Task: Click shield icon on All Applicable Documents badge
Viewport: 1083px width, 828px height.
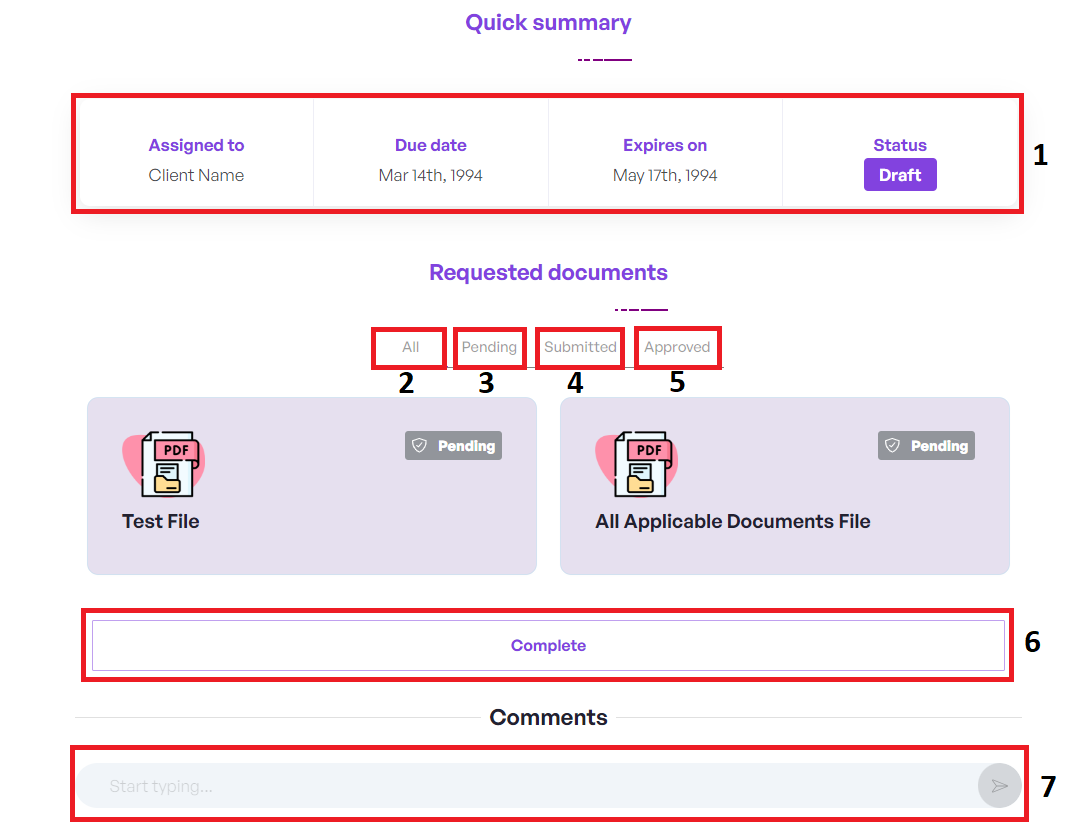Action: (893, 446)
